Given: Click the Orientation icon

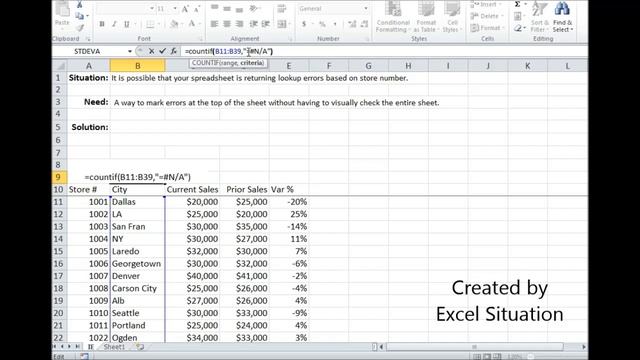Looking at the screenshot, I should 254,9.
